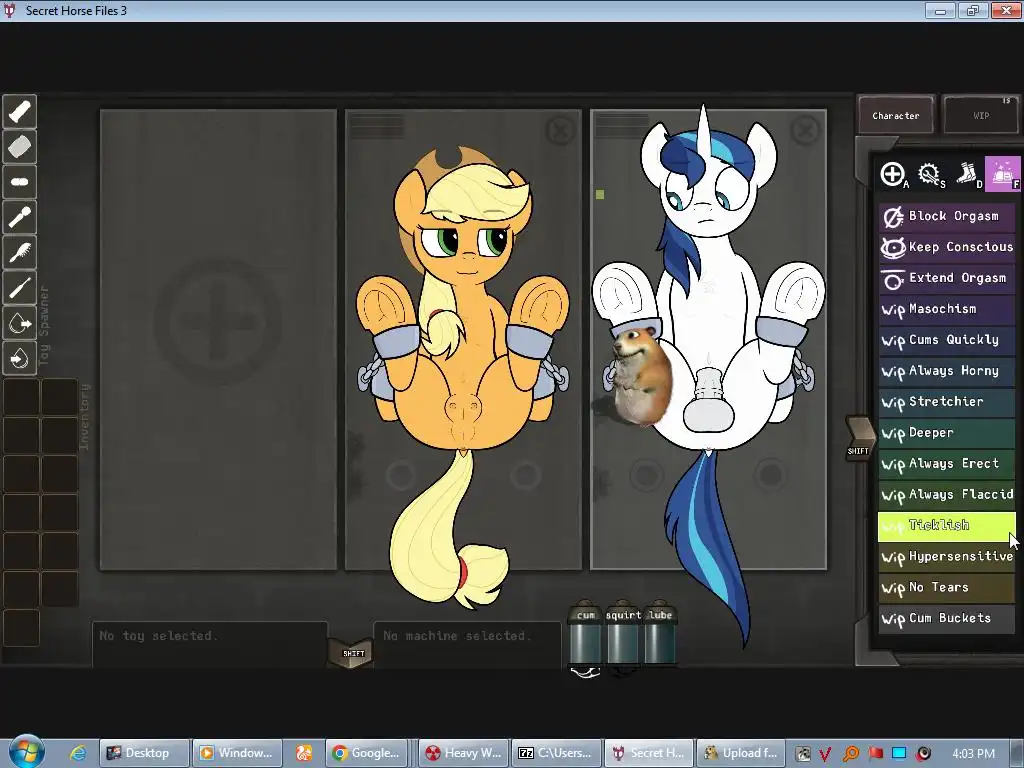Switch to the Heavy W... taskbar window
The height and width of the screenshot is (768, 1024).
pyautogui.click(x=464, y=753)
